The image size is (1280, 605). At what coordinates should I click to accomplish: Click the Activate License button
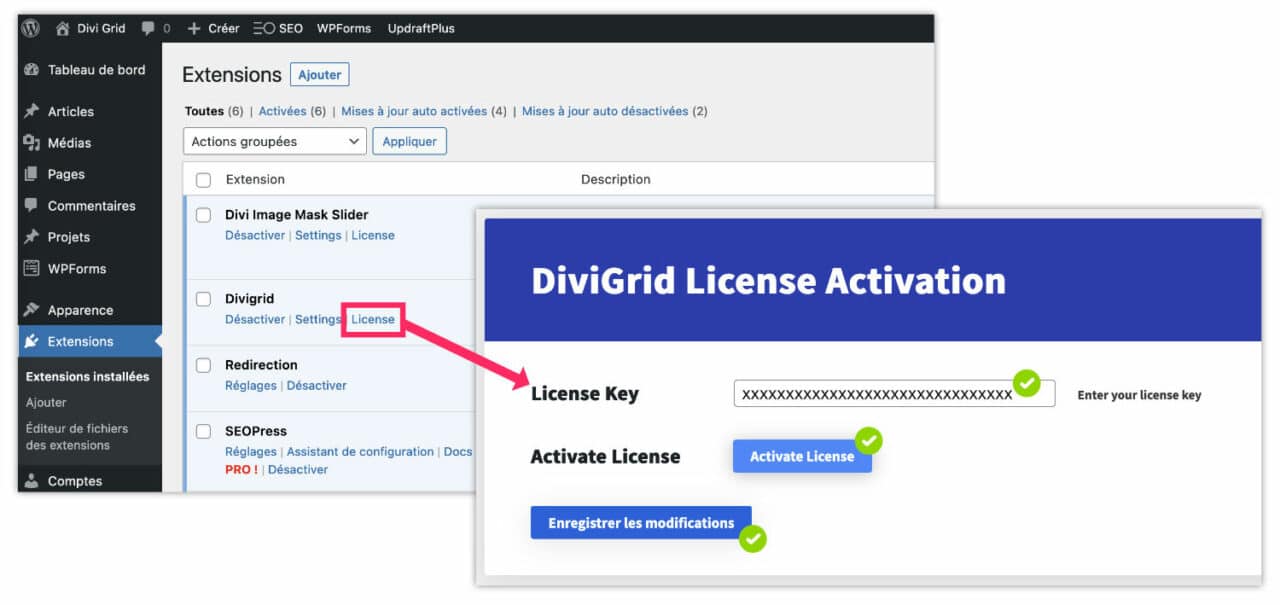[802, 456]
